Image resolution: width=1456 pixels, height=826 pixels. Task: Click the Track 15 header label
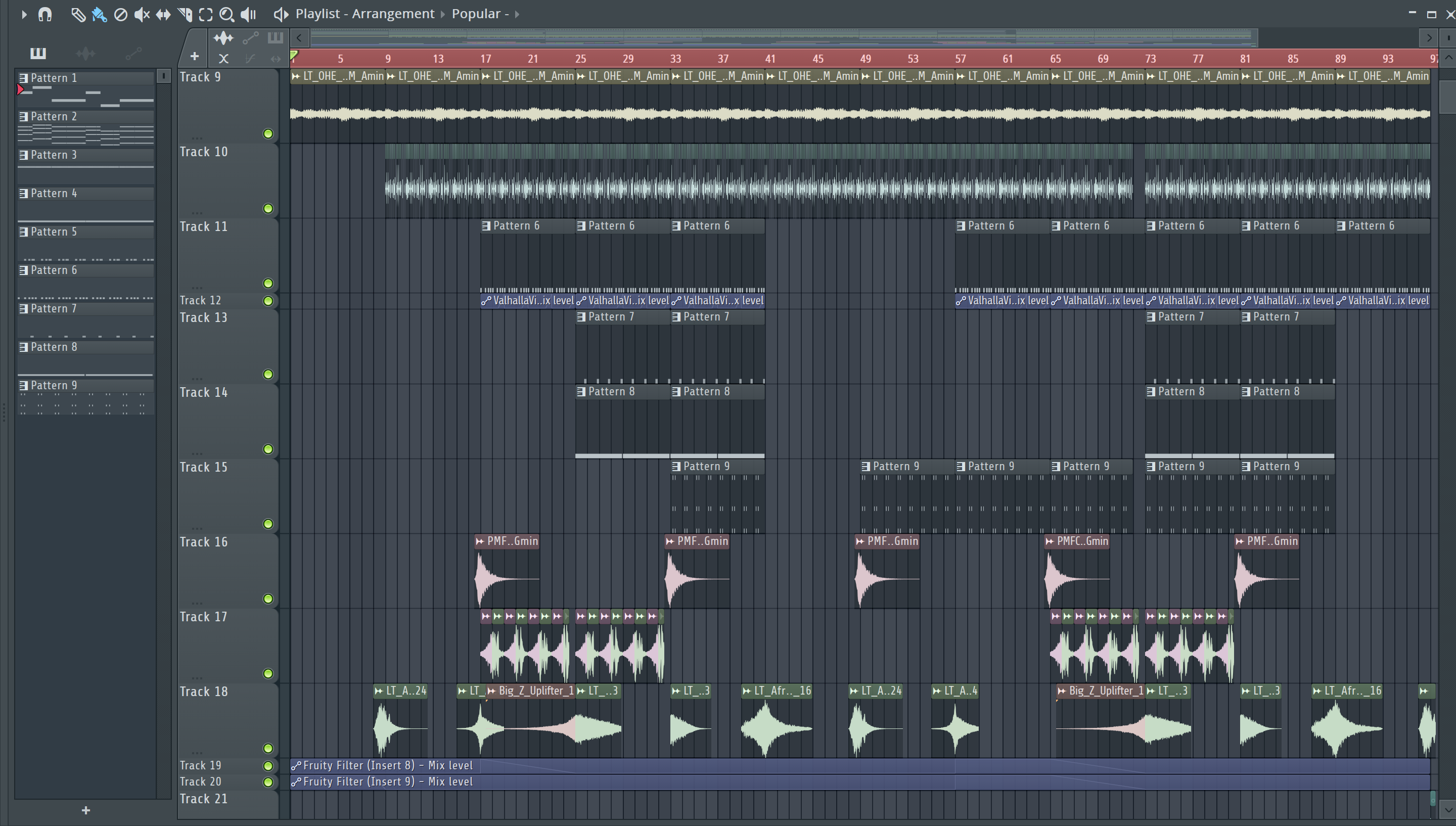point(204,468)
